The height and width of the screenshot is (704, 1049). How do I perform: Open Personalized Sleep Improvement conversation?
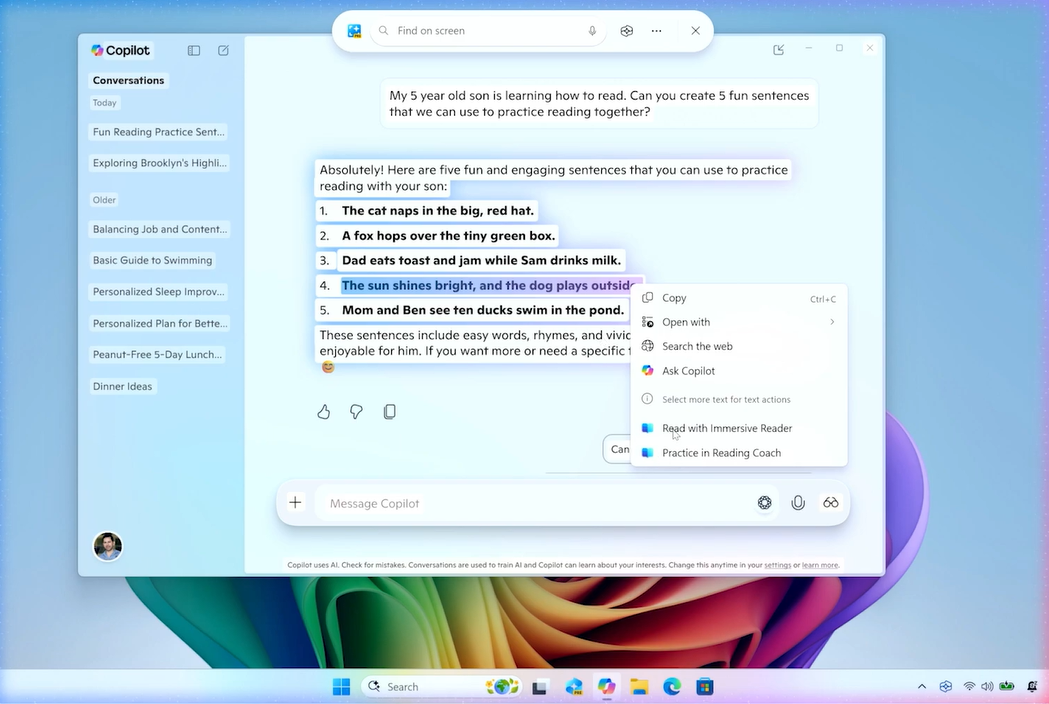pyautogui.click(x=159, y=292)
